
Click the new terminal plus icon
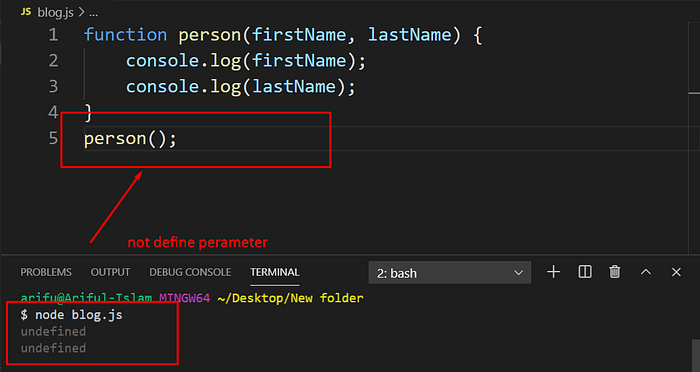[554, 272]
